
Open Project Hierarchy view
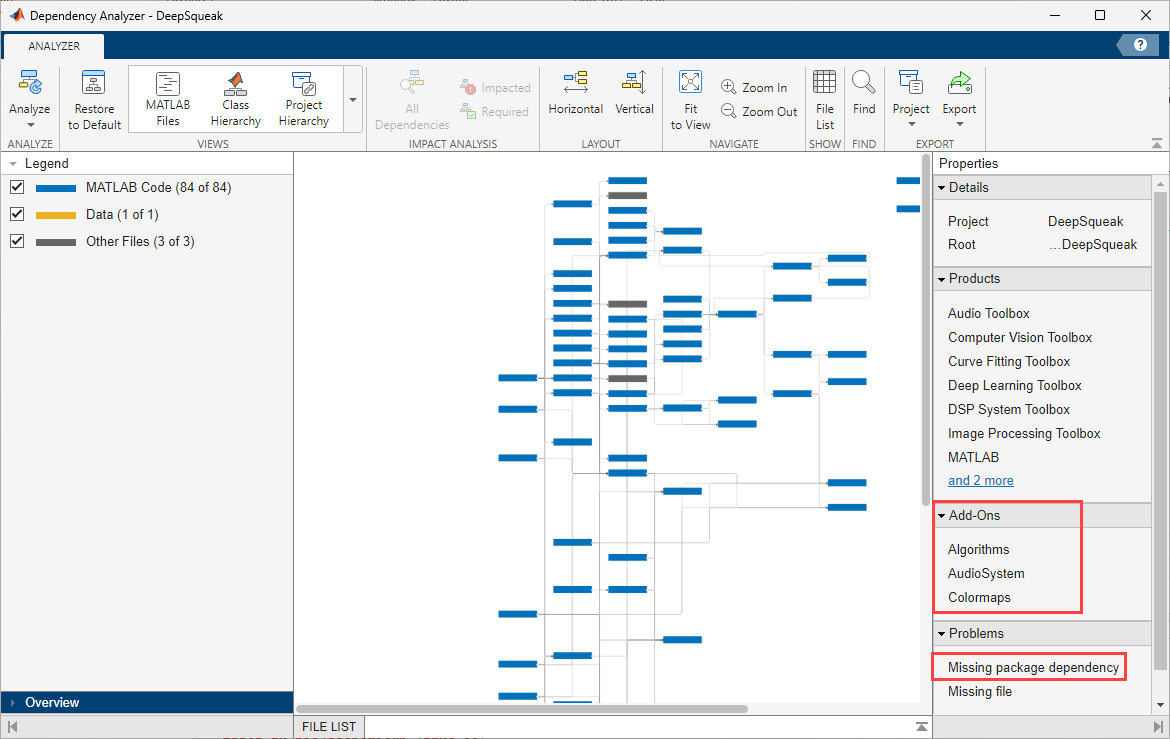(x=303, y=96)
